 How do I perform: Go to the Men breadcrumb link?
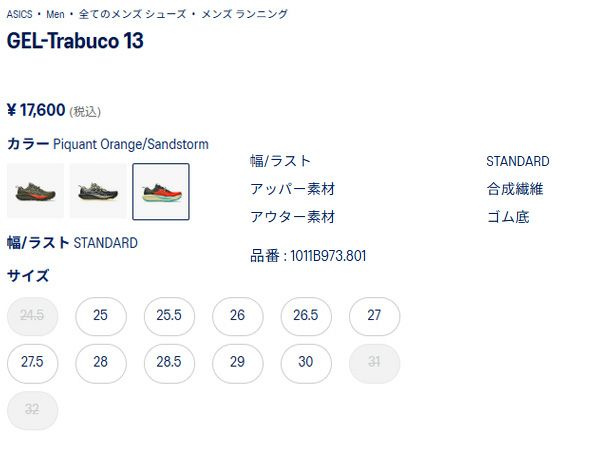(55, 14)
